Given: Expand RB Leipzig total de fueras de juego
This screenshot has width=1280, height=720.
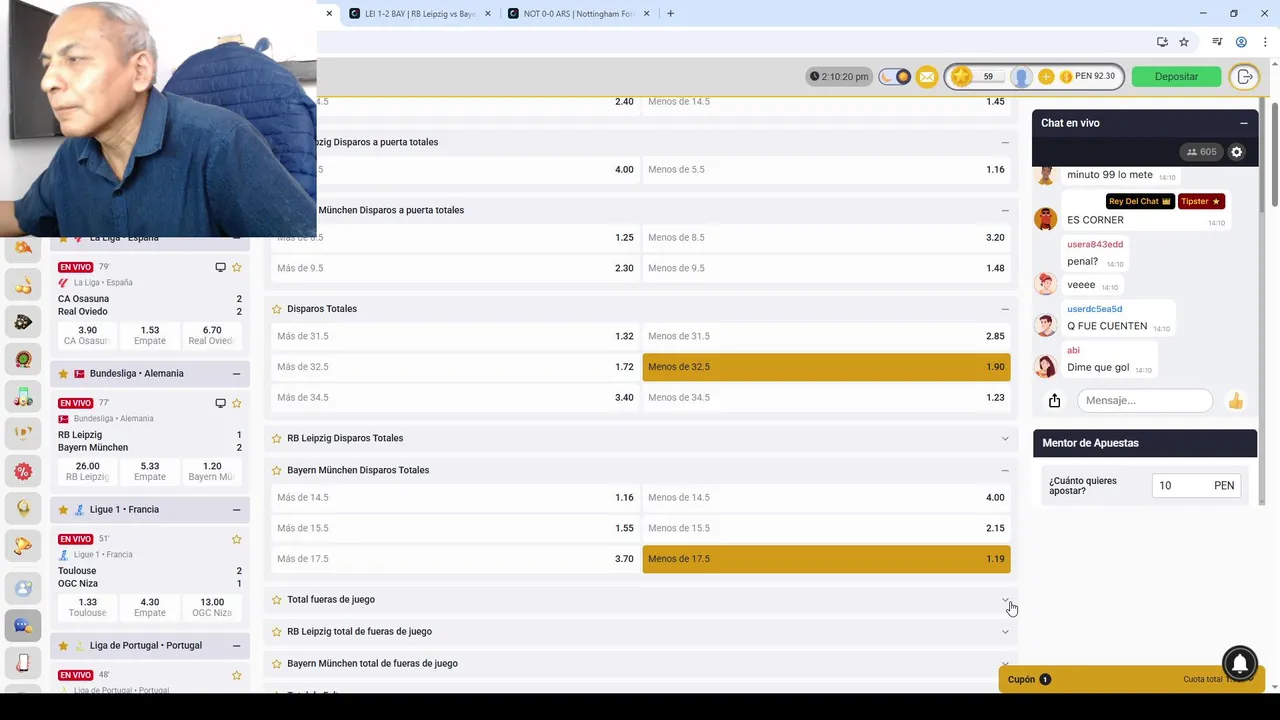Looking at the screenshot, I should click(1005, 632).
